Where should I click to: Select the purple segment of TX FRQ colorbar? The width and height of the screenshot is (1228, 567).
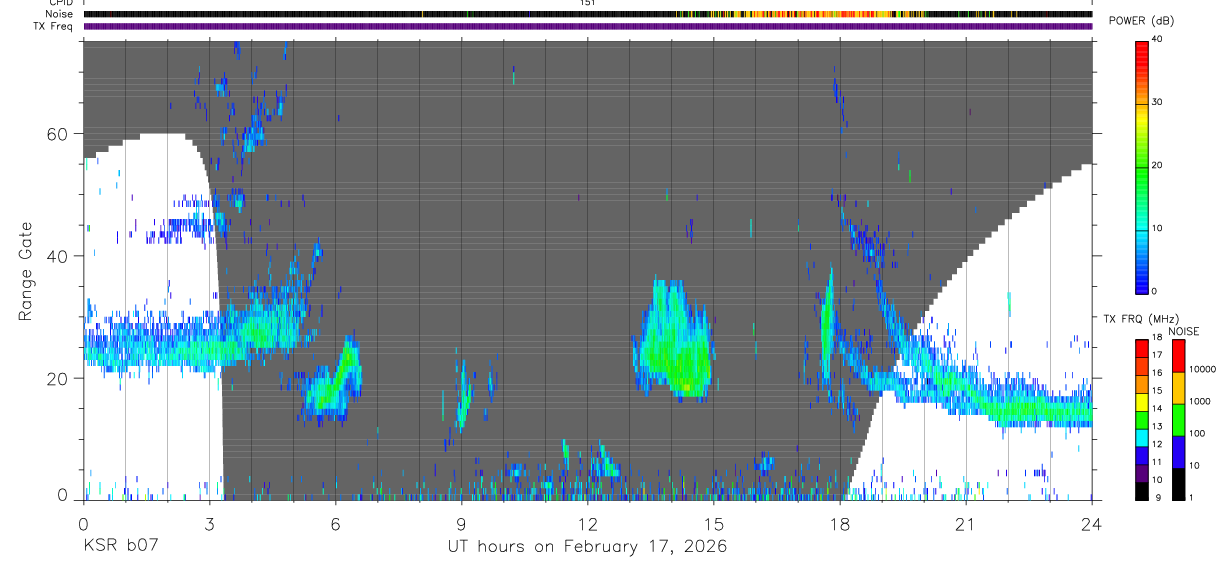(x=1142, y=472)
